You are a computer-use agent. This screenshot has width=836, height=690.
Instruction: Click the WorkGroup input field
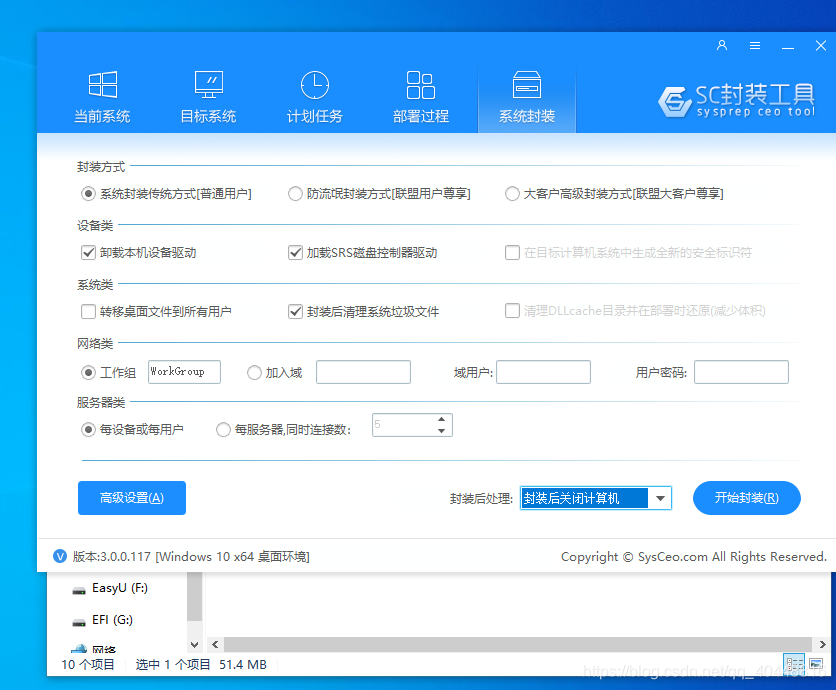coord(184,372)
